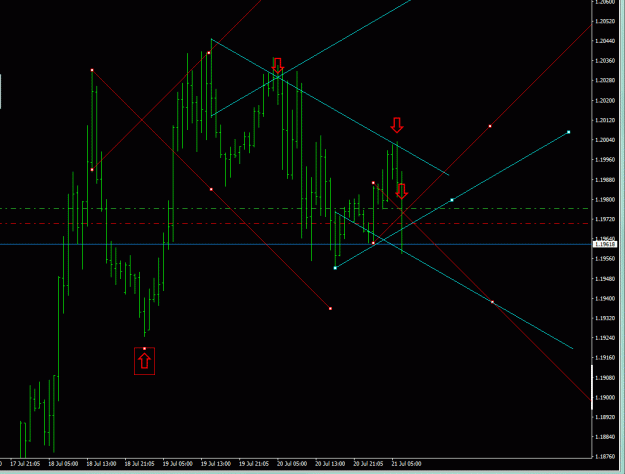
Task: Click the 17 Jul 21:05 time label
Action: (25, 464)
